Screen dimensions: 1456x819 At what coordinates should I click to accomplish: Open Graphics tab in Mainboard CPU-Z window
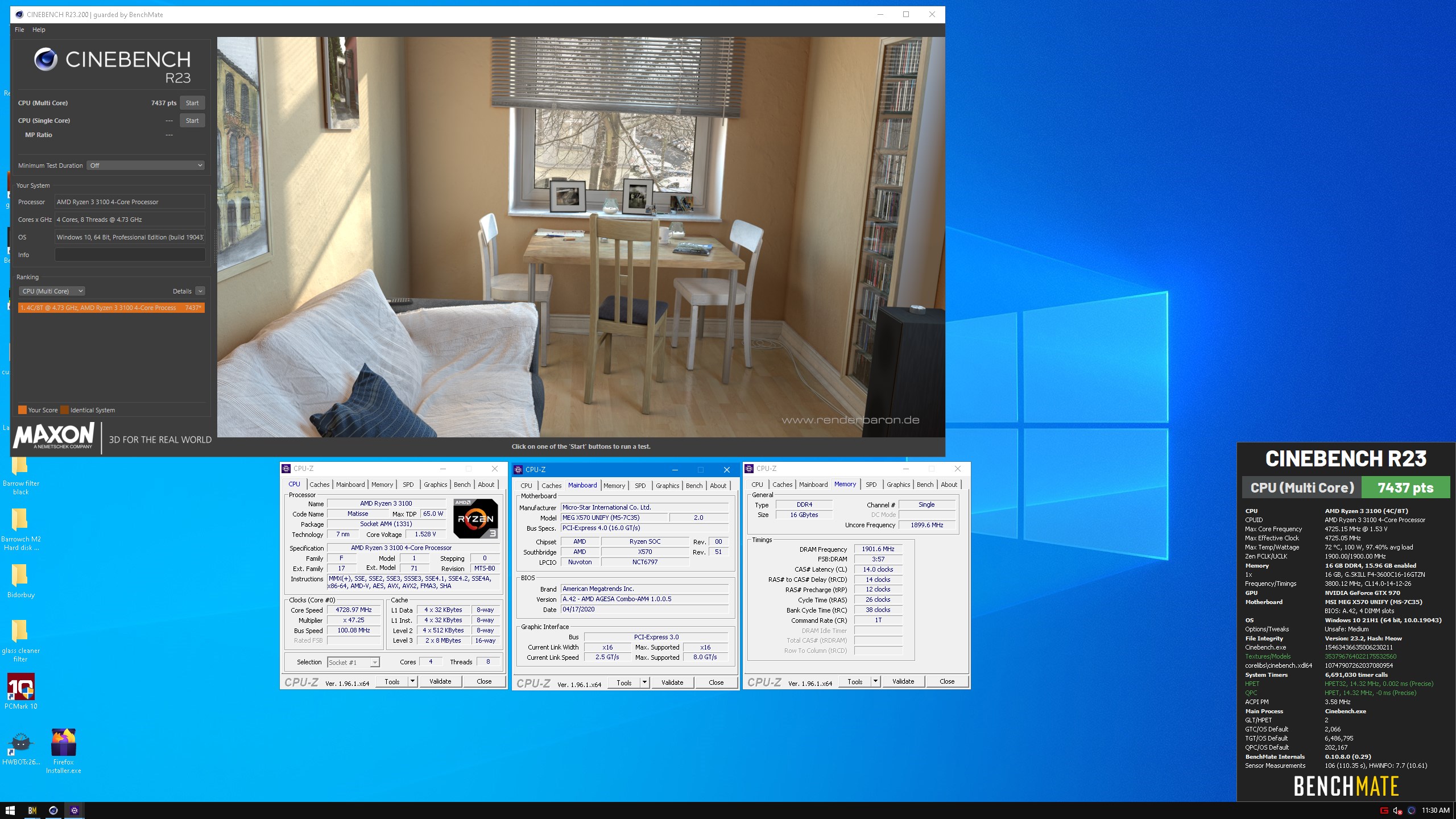[667, 486]
